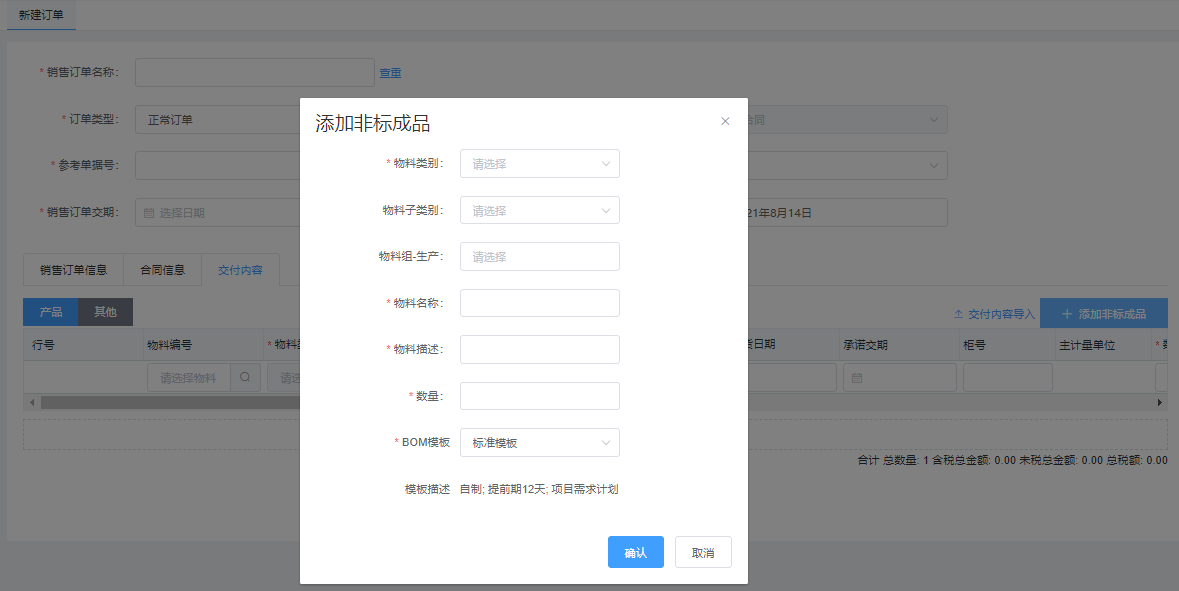Click the 添加非标成品 button
Screen dimensions: 1179x591
click(1103, 314)
